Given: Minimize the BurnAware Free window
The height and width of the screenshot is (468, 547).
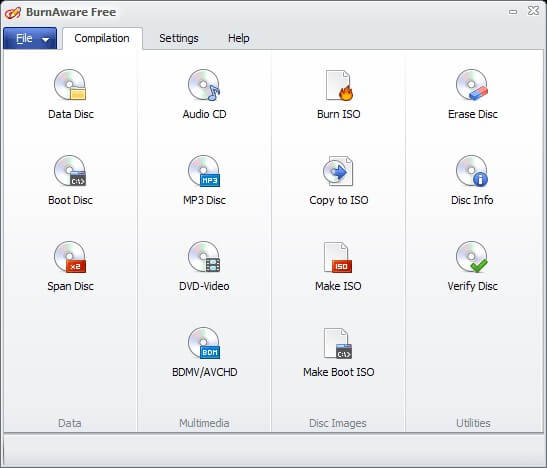Looking at the screenshot, I should [x=513, y=12].
